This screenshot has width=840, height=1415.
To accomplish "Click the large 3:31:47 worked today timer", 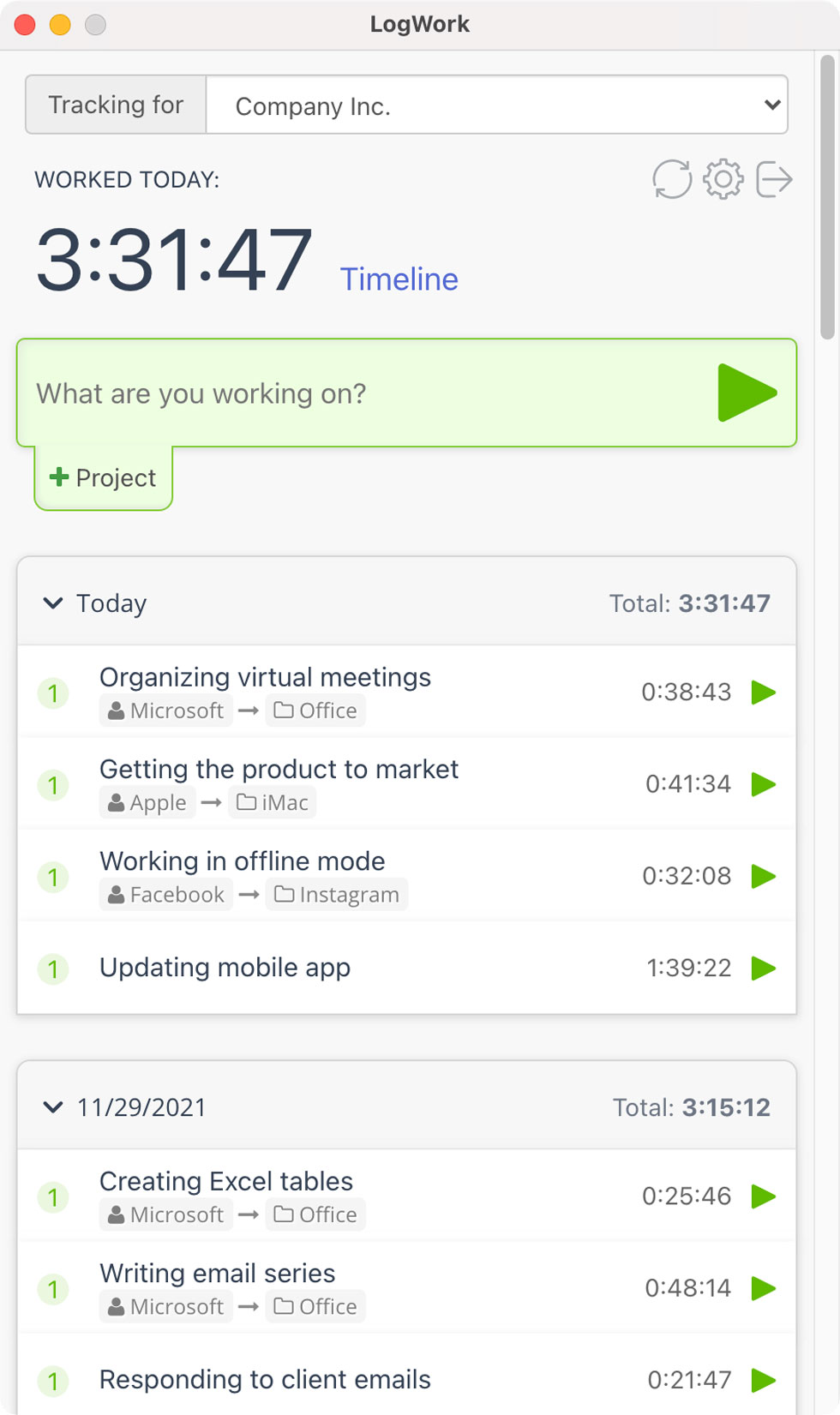I will point(175,259).
